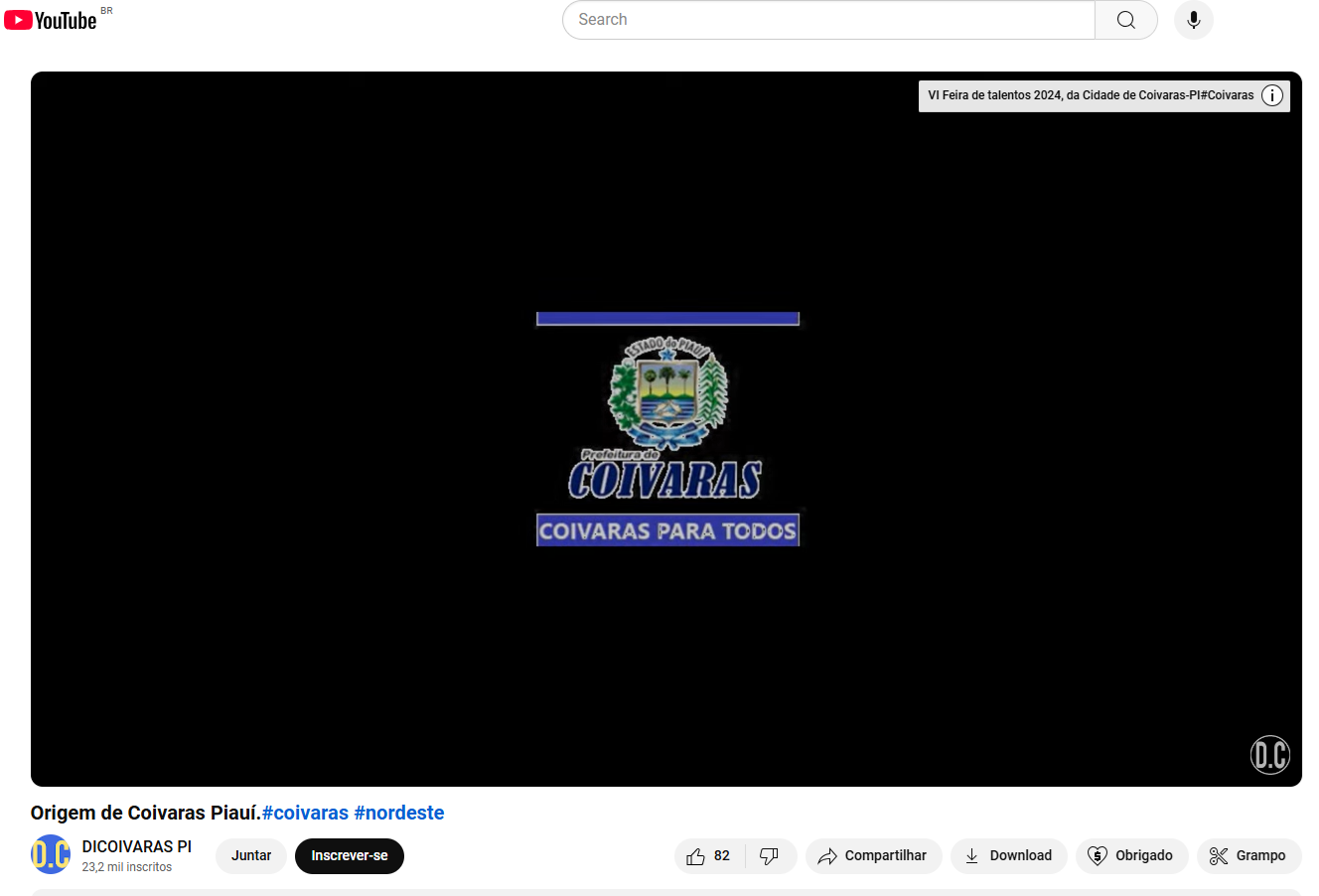This screenshot has height=896, width=1319.
Task: Focus the Search input field
Action: (827, 20)
